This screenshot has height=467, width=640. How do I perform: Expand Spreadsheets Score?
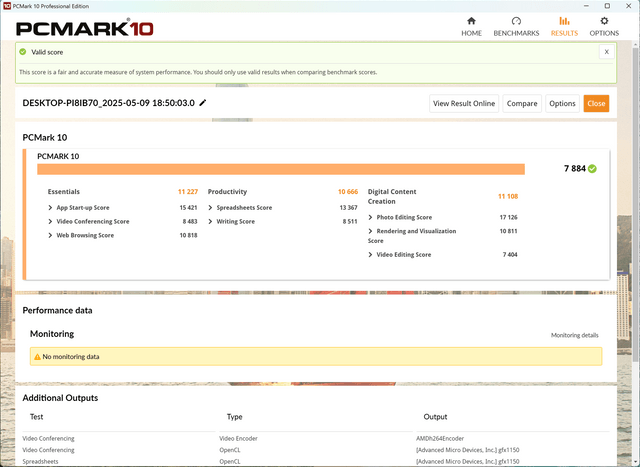pyautogui.click(x=210, y=208)
